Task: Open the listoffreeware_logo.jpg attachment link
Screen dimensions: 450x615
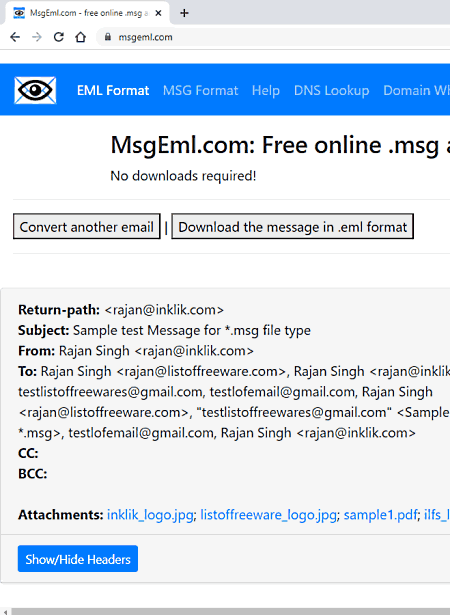Action: pos(268,515)
